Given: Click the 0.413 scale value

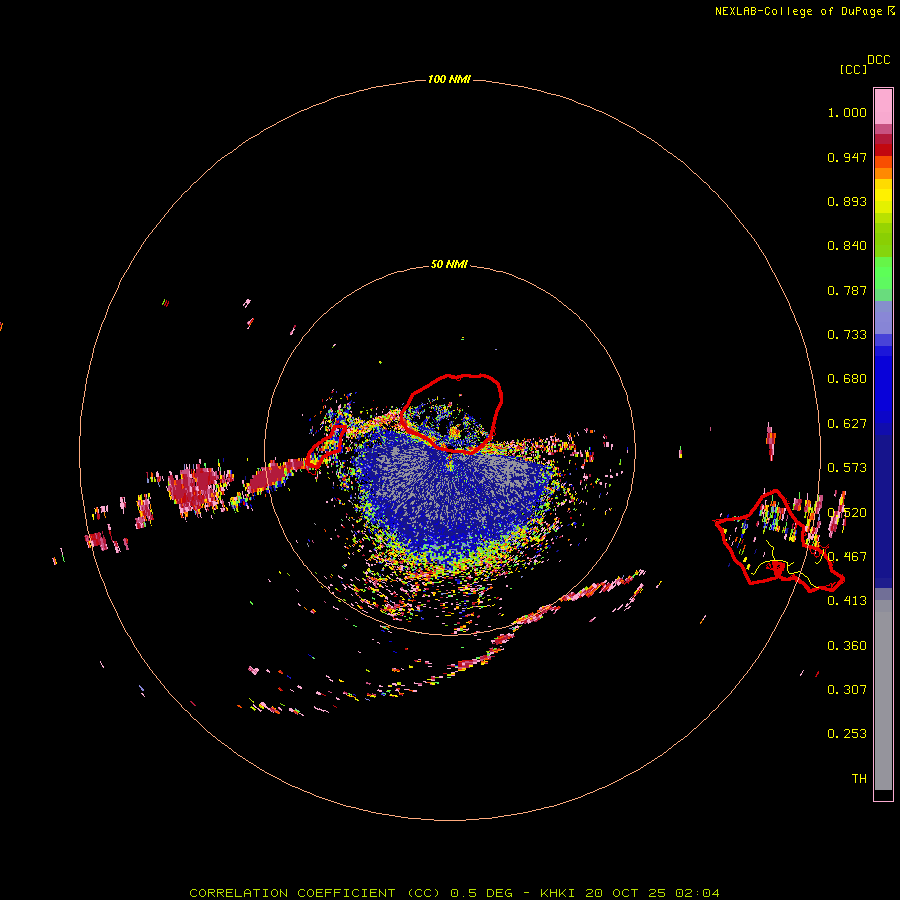Looking at the screenshot, I should pyautogui.click(x=847, y=601).
